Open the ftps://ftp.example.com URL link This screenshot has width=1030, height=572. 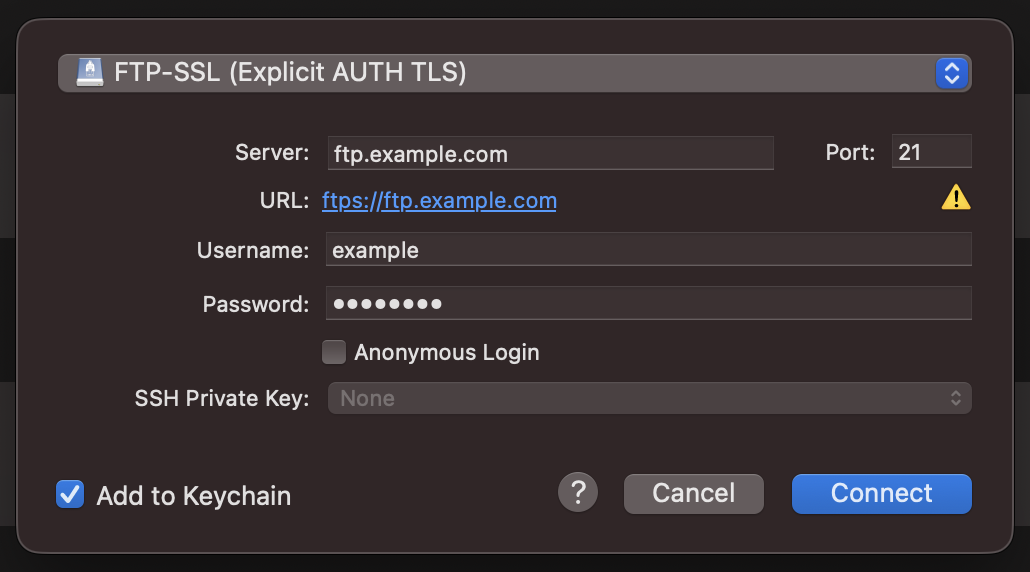point(439,201)
